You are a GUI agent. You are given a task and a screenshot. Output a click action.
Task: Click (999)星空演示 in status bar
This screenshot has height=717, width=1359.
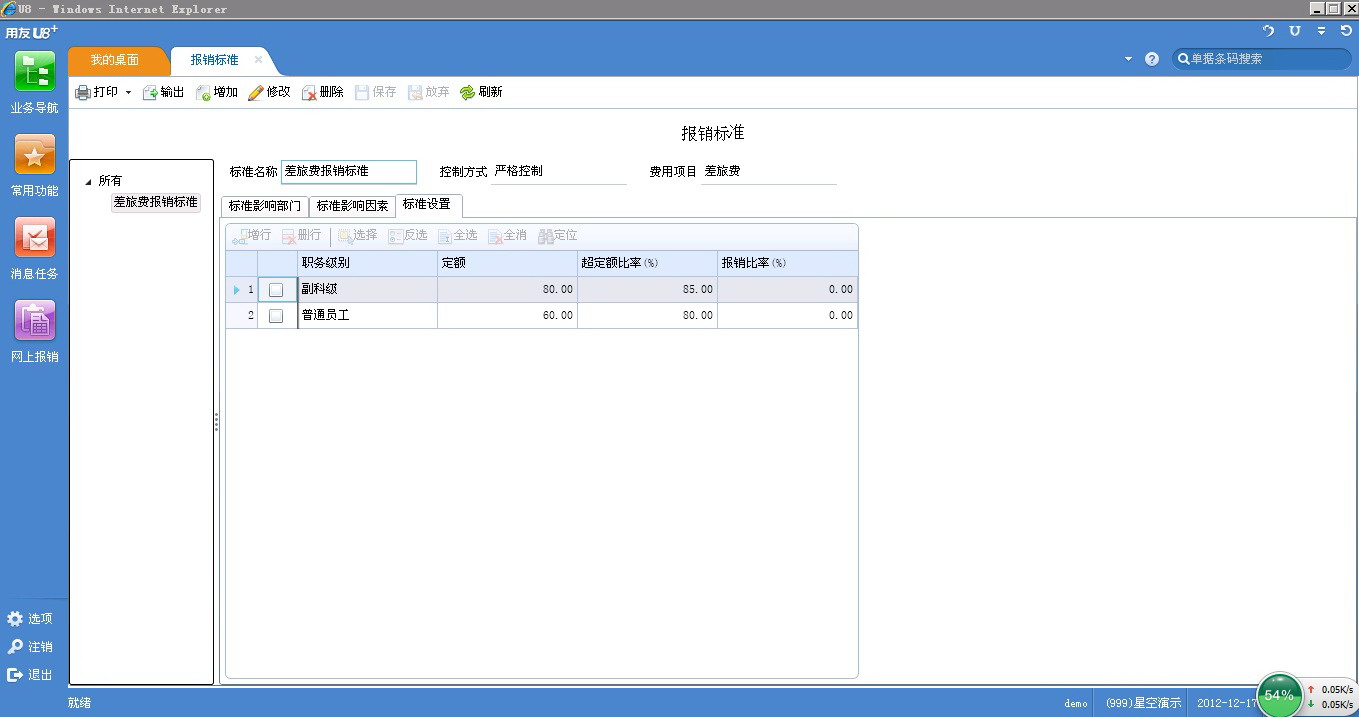point(1143,703)
